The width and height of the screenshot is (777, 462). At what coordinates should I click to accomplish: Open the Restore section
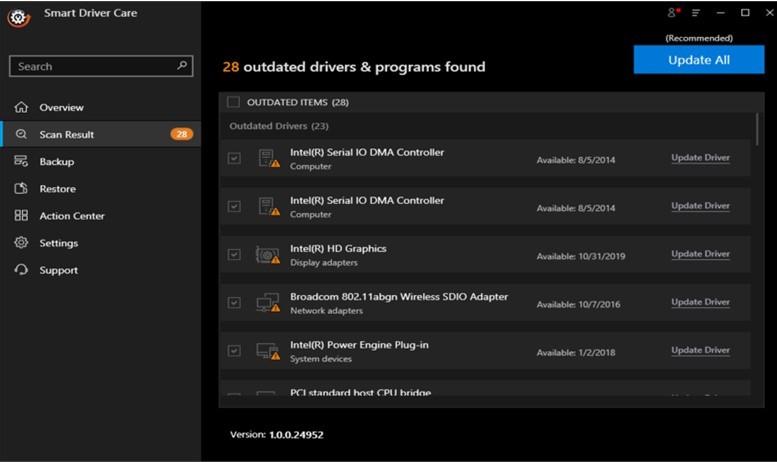coord(102,189)
